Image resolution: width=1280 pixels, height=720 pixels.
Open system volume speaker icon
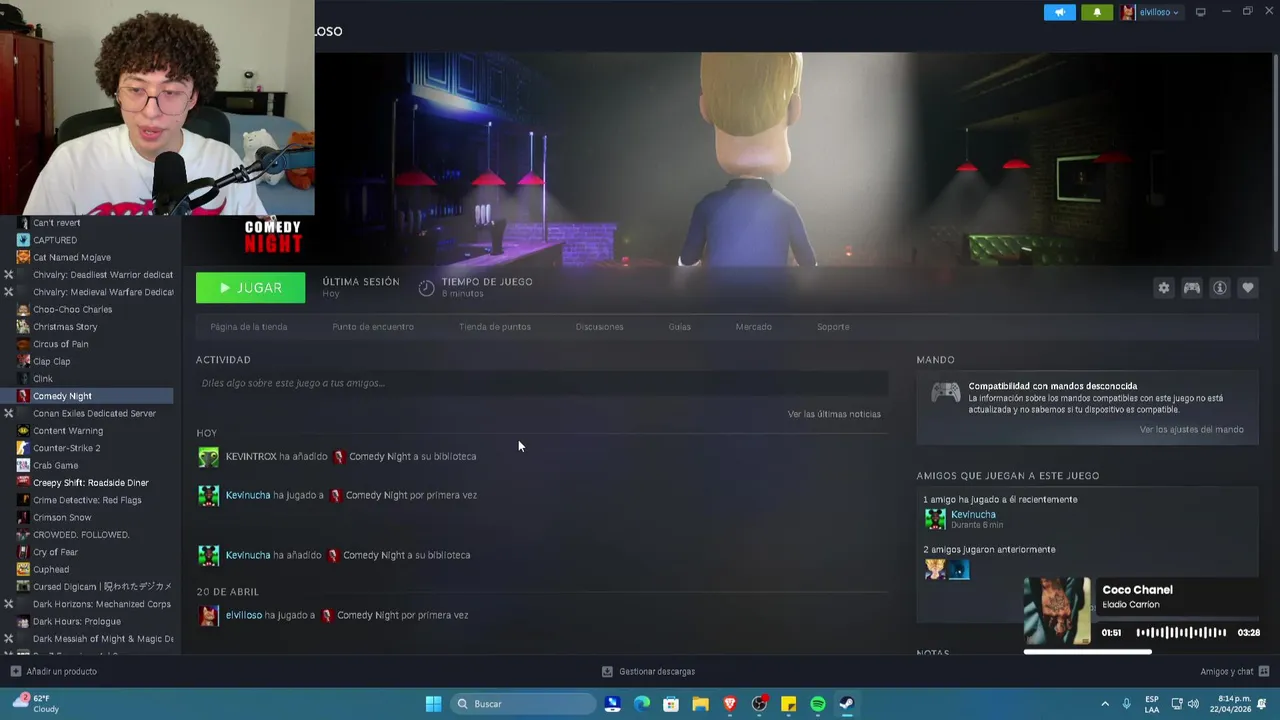point(1192,704)
